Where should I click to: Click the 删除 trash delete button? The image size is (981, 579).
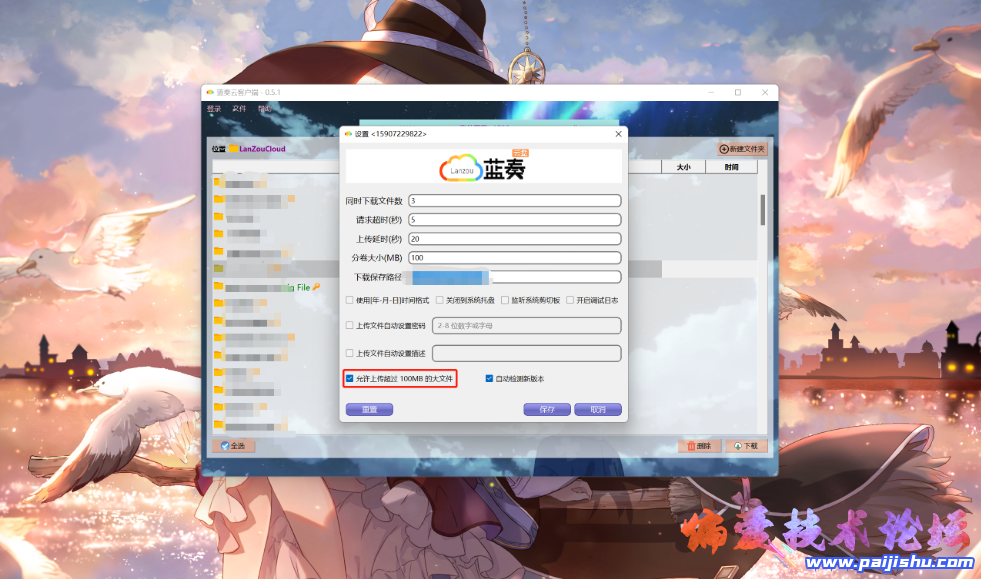pyautogui.click(x=700, y=446)
